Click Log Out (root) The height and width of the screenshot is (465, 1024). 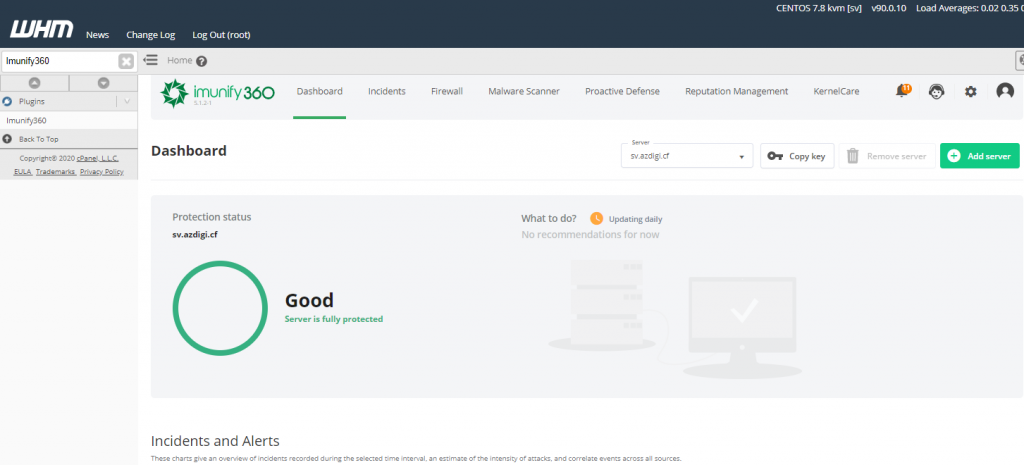coord(221,35)
